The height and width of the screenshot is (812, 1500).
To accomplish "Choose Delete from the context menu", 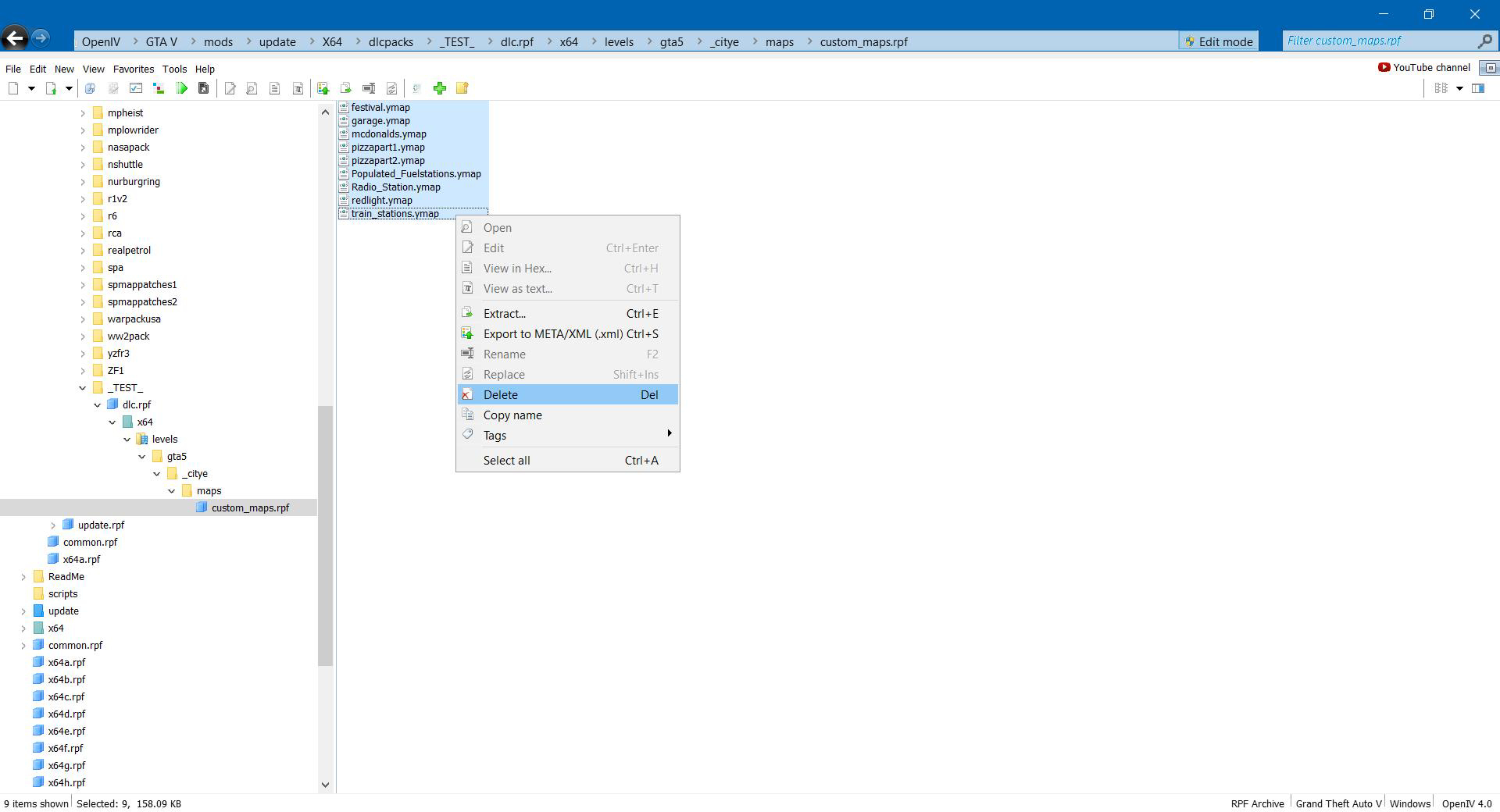I will click(x=501, y=395).
